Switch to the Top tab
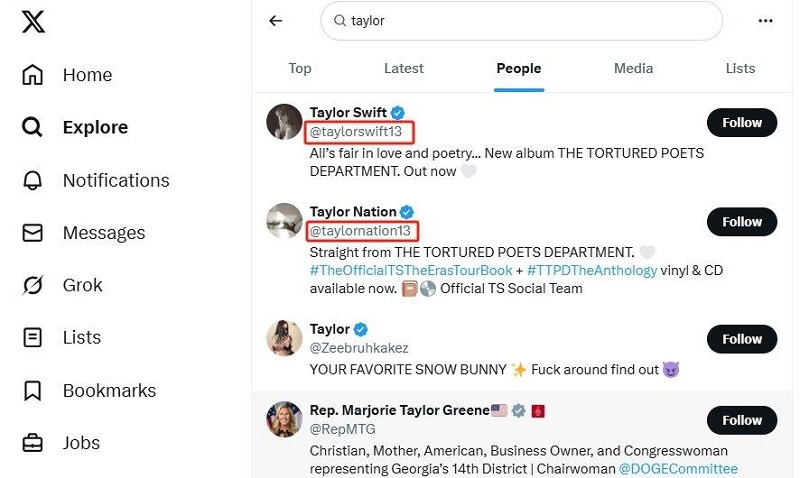The image size is (800, 478). [299, 68]
